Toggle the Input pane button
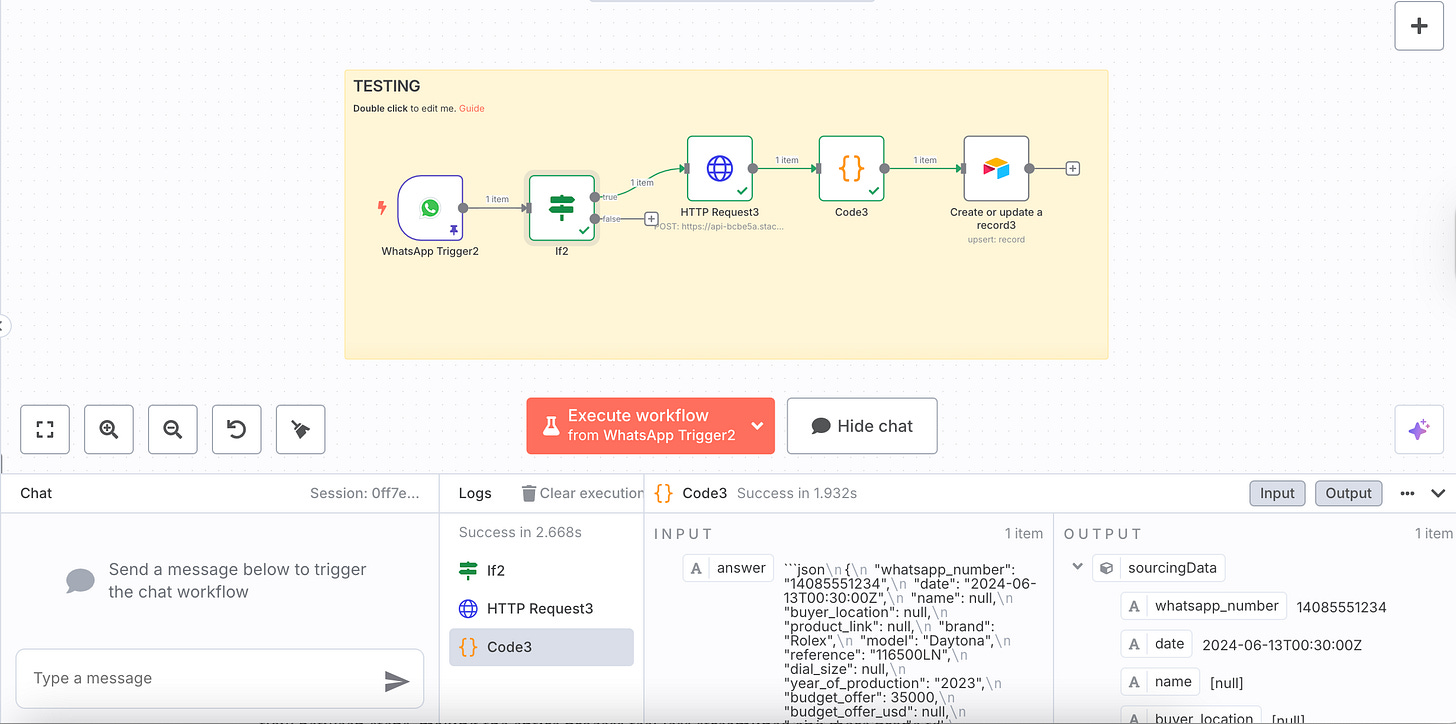 tap(1277, 493)
